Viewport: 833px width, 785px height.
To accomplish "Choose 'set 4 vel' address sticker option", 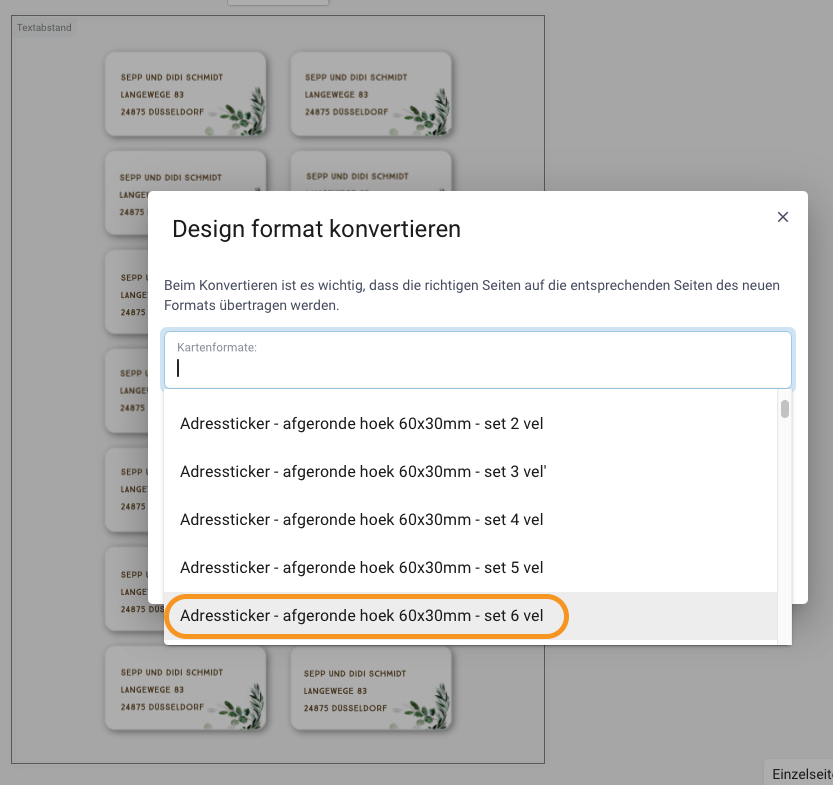I will pos(470,519).
